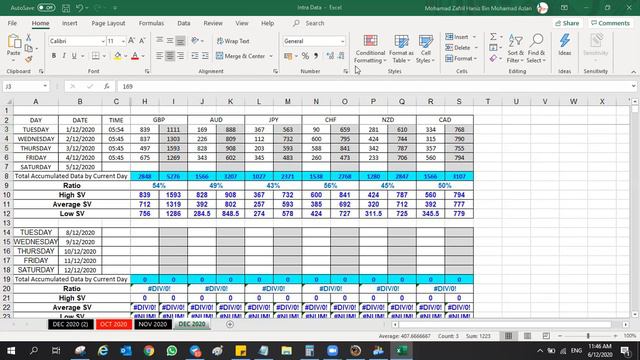Toggle bottom vertical alignment

[x=180, y=41]
